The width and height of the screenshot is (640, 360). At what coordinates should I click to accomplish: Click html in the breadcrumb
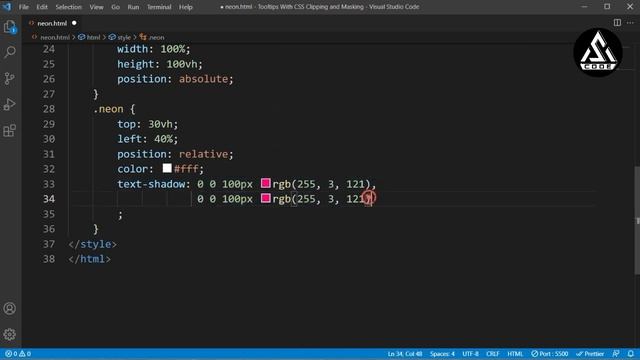pyautogui.click(x=93, y=37)
